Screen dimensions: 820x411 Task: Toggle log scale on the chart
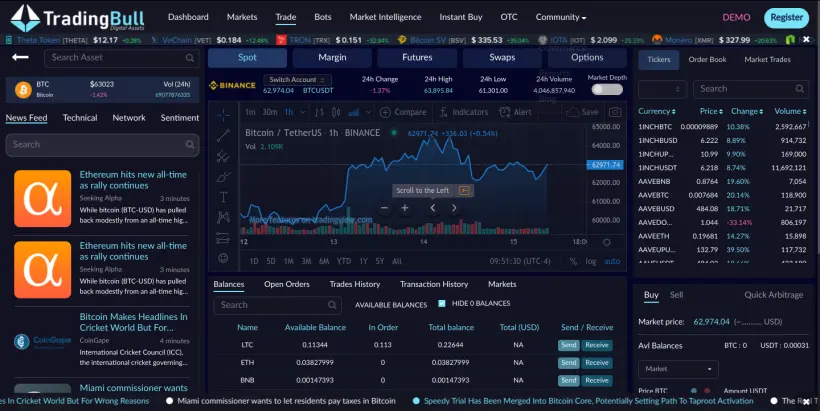coord(590,261)
